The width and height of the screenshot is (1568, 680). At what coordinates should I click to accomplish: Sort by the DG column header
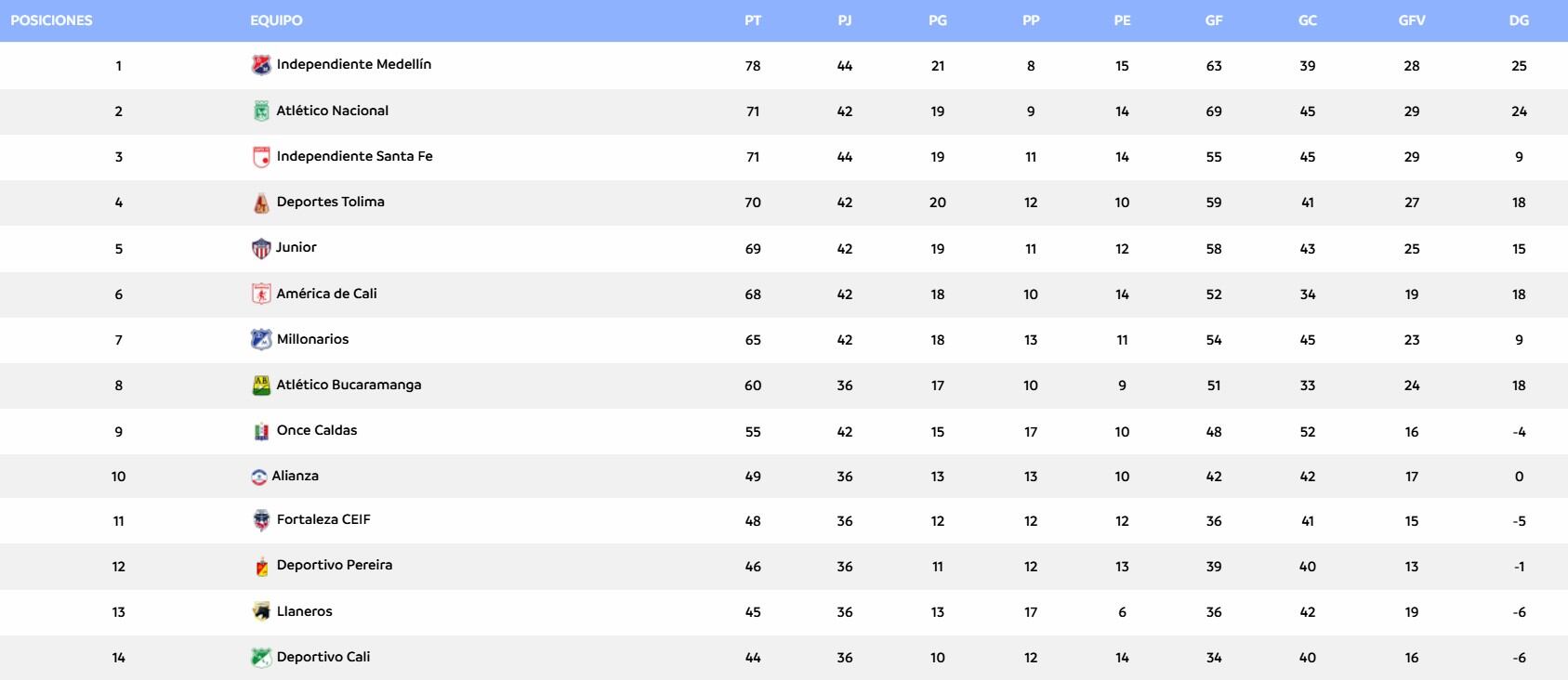click(1519, 20)
